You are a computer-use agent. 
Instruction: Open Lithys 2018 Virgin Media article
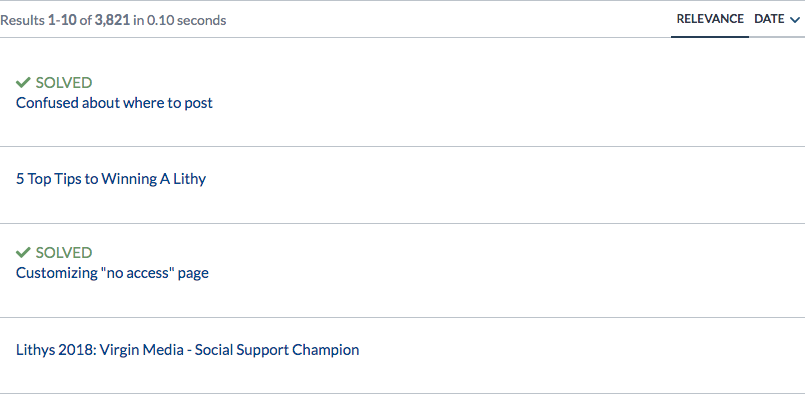point(187,350)
